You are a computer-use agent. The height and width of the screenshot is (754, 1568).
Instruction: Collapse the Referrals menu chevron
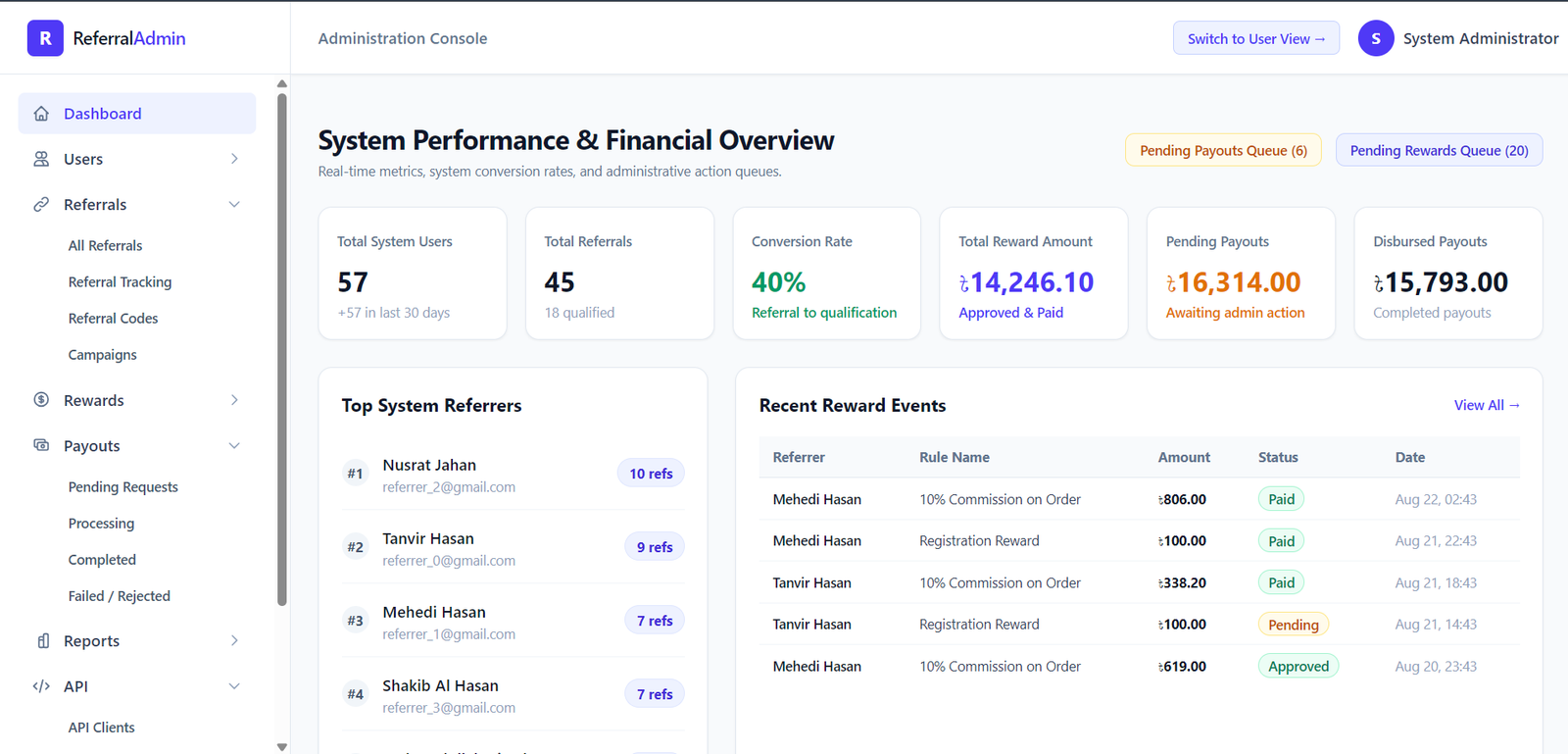(x=234, y=204)
